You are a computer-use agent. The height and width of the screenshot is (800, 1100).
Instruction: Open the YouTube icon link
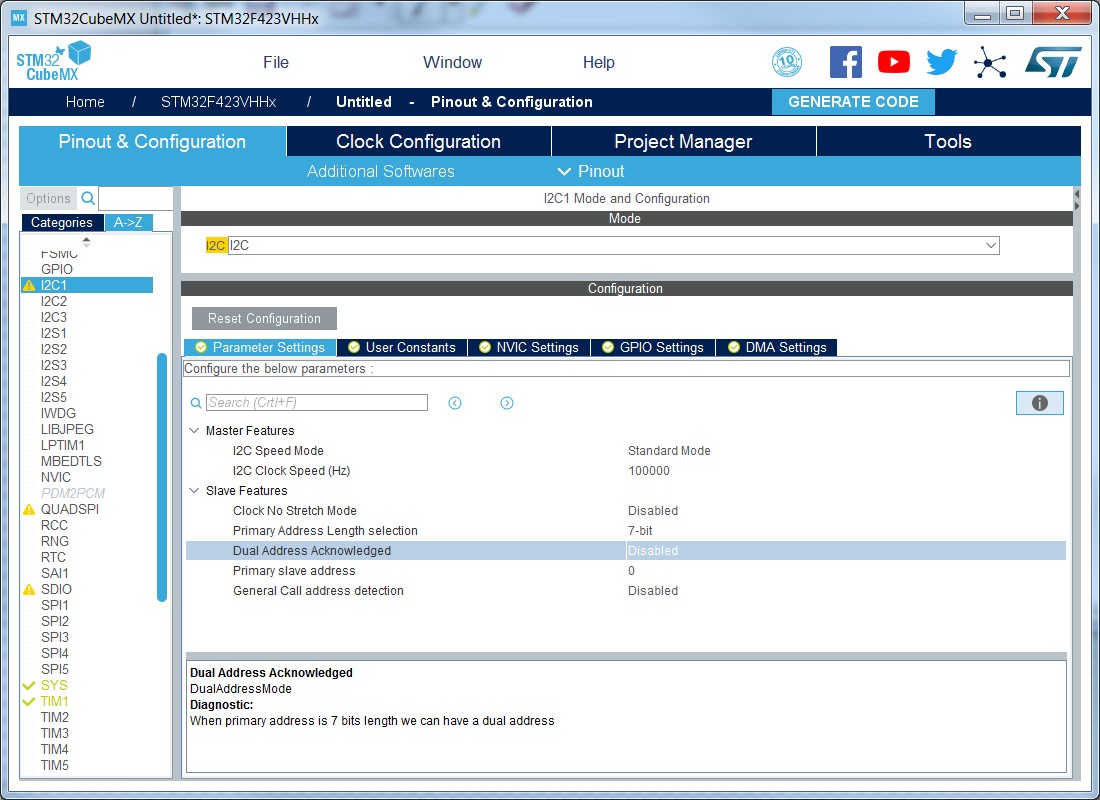(x=894, y=62)
